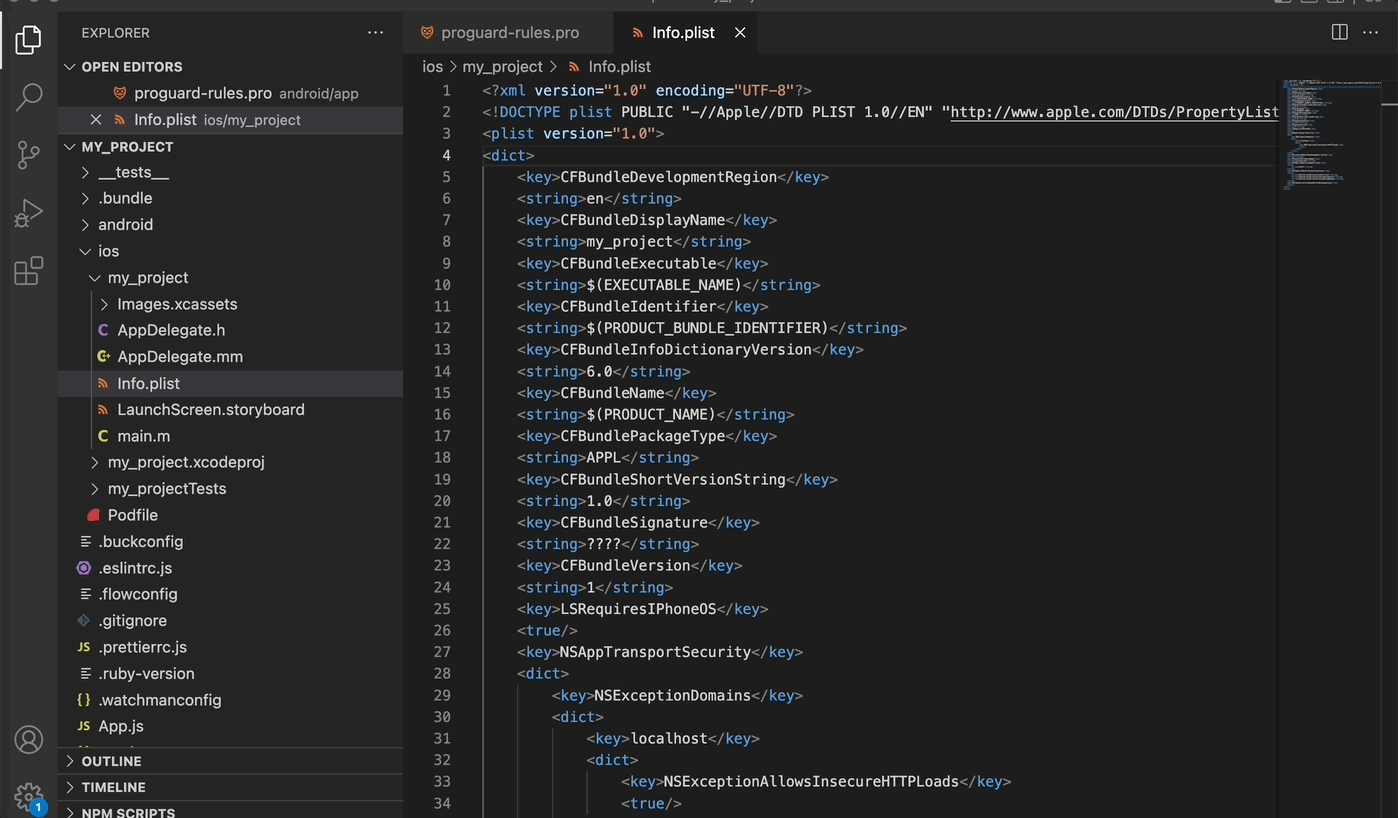
Task: Expand the OUTLINE section
Action: pyautogui.click(x=111, y=761)
